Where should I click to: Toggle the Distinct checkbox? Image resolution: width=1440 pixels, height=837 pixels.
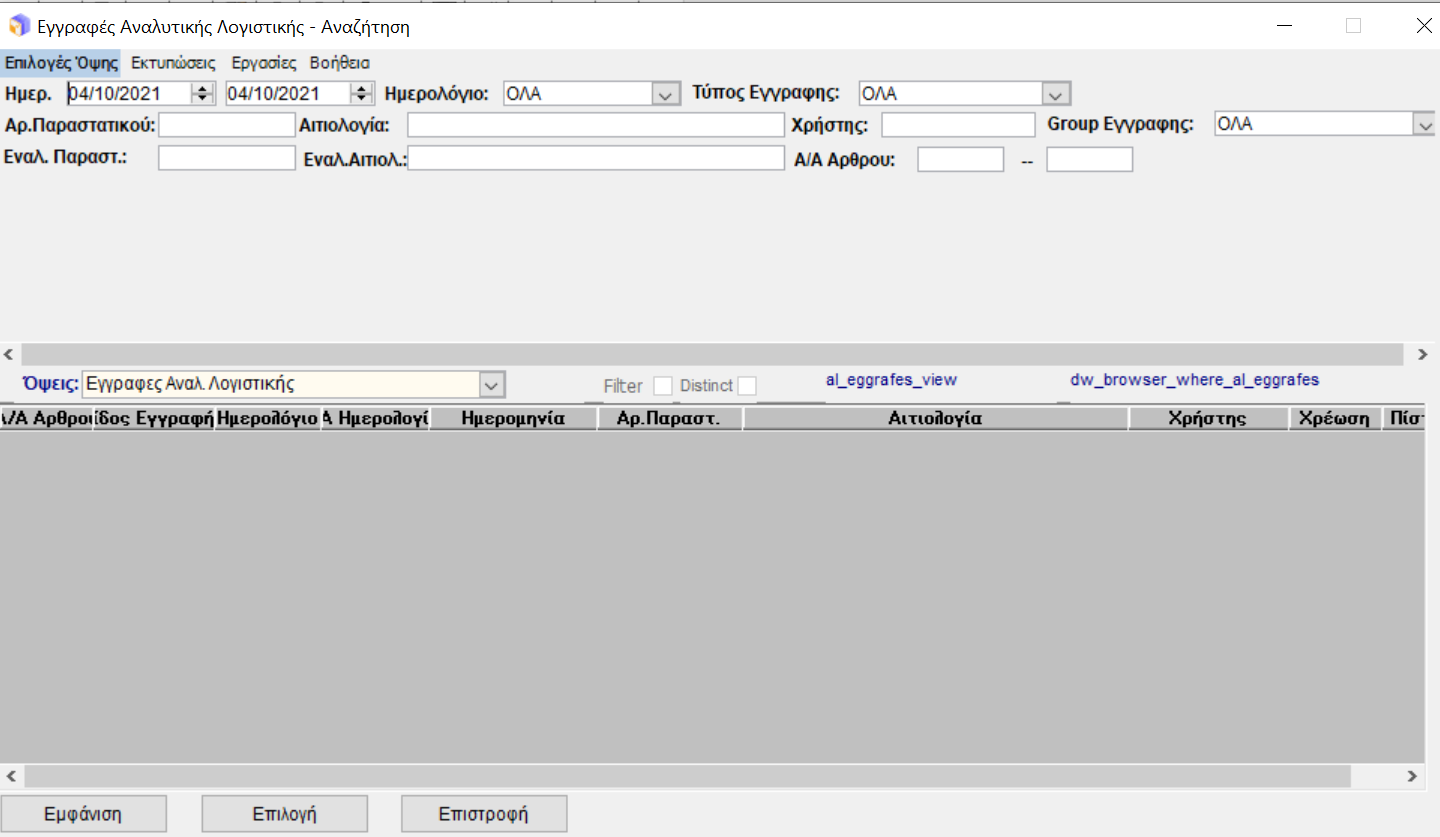746,386
